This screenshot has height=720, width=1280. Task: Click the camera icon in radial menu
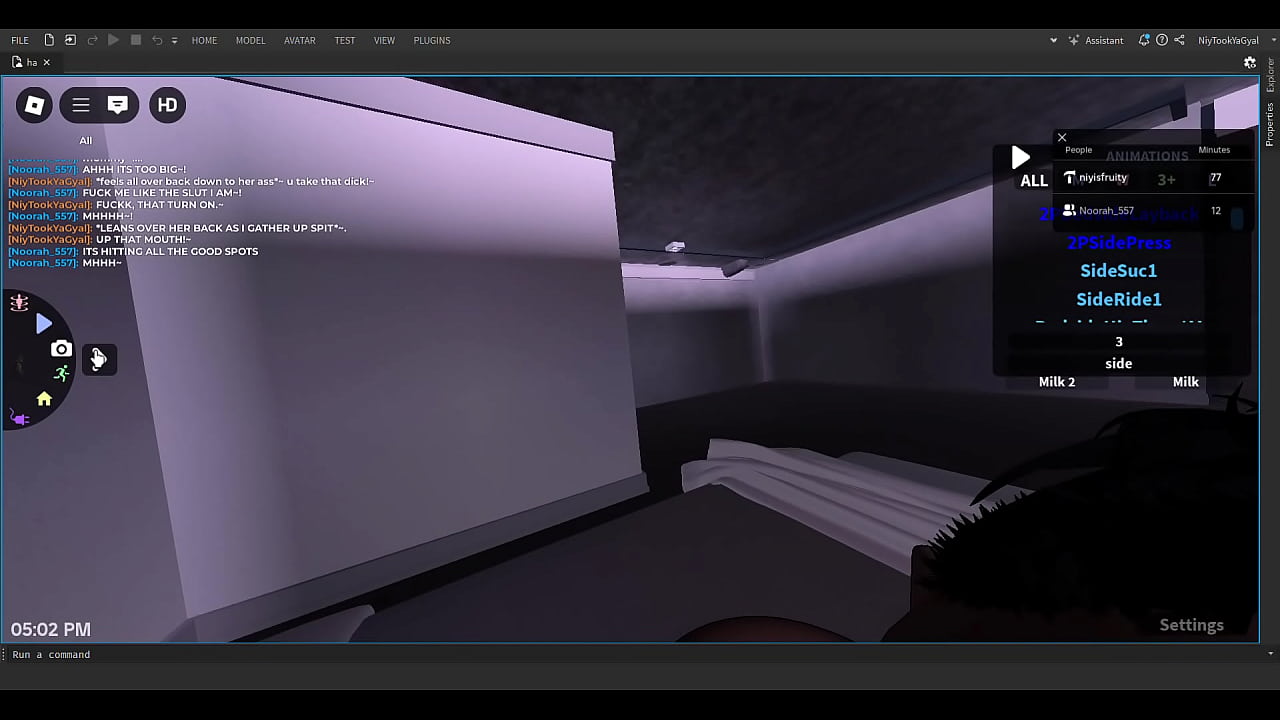61,349
